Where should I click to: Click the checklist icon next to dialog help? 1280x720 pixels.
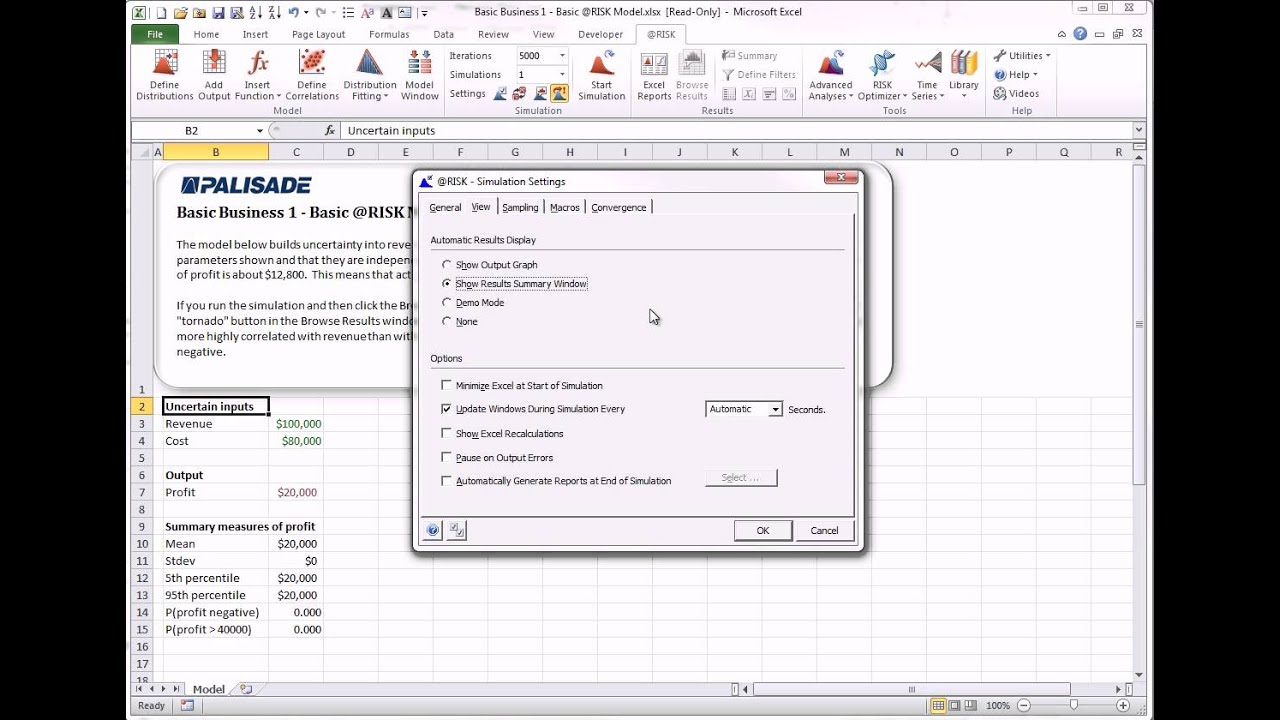coord(456,531)
